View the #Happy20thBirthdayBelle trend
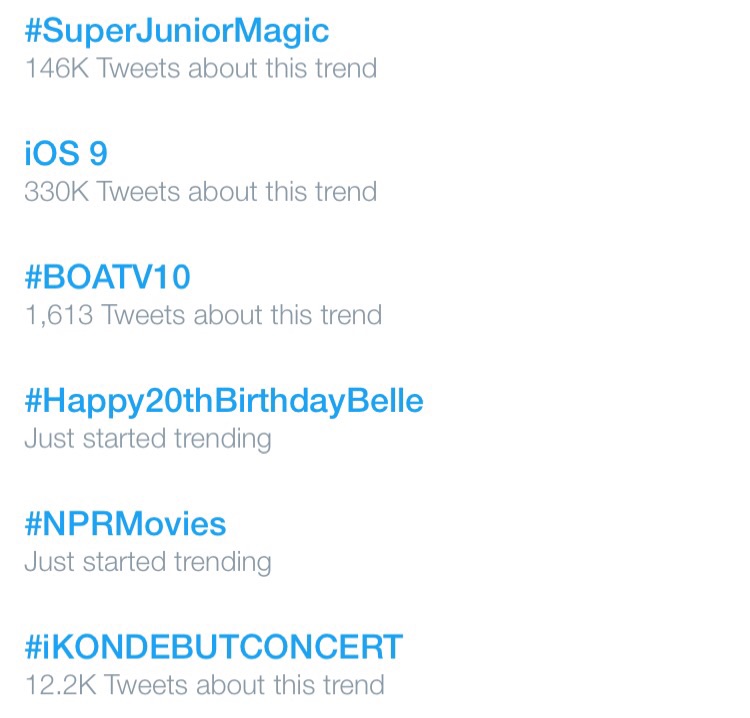750x718 pixels. [223, 401]
